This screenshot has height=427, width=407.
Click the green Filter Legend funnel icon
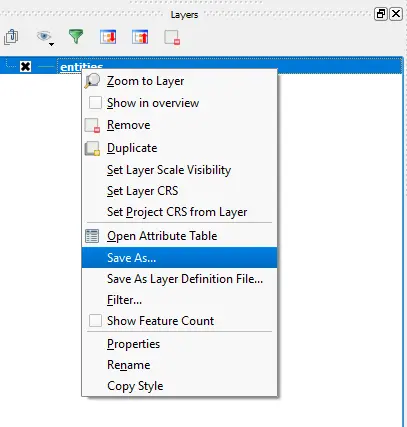pyautogui.click(x=76, y=36)
